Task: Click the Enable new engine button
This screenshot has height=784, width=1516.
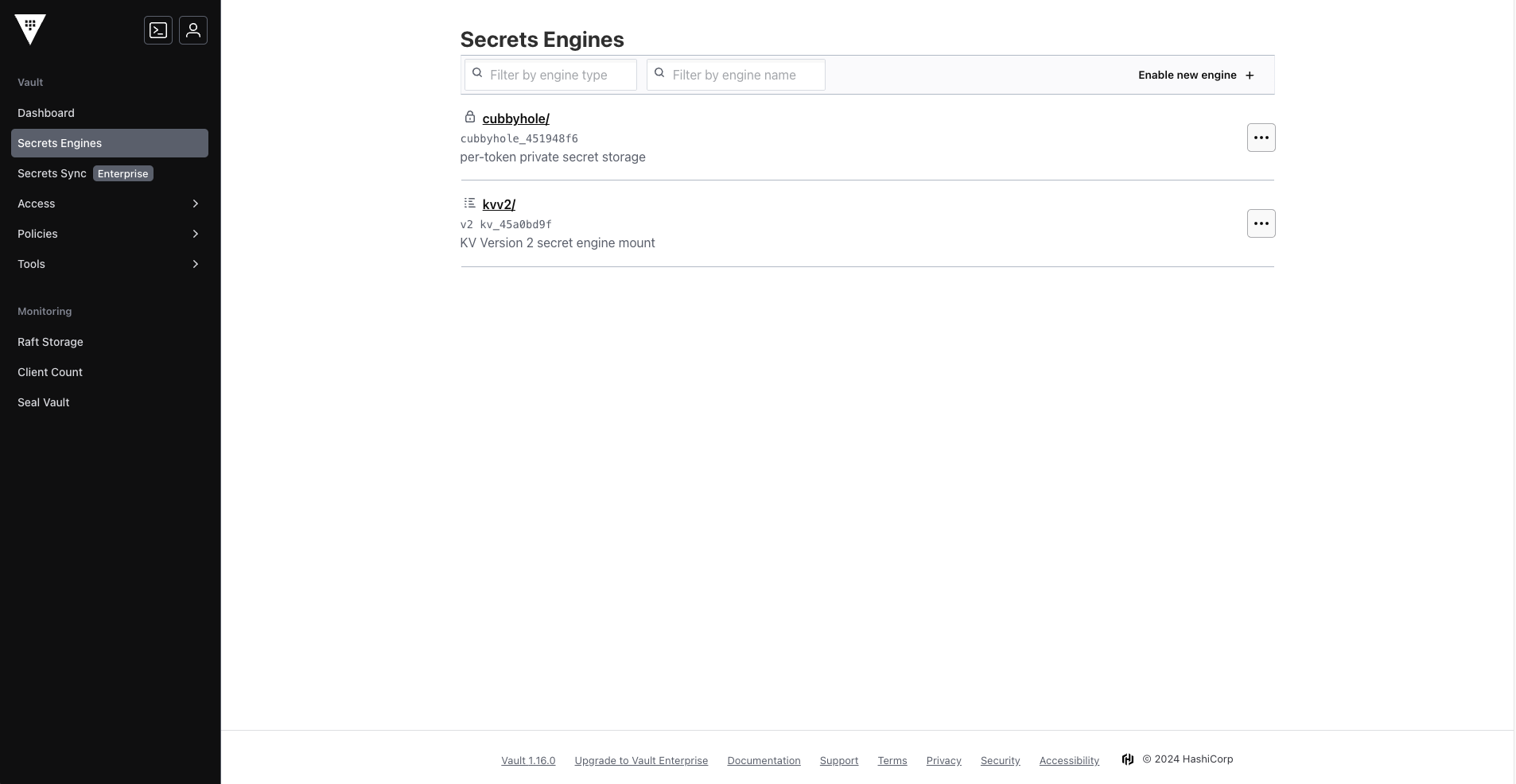Action: [1196, 75]
